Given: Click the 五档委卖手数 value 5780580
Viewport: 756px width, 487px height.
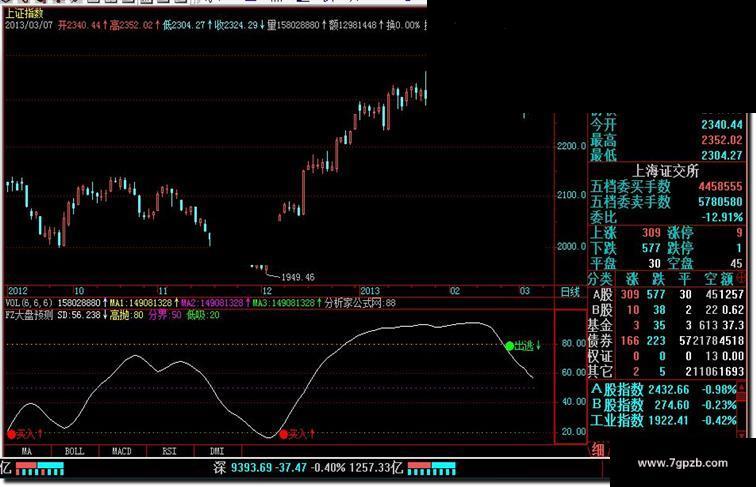Looking at the screenshot, I should 720,202.
